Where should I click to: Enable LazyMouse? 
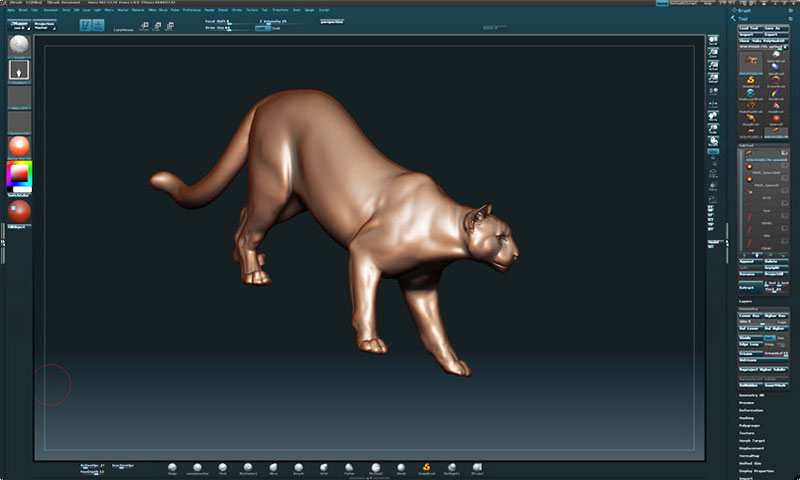[123, 30]
